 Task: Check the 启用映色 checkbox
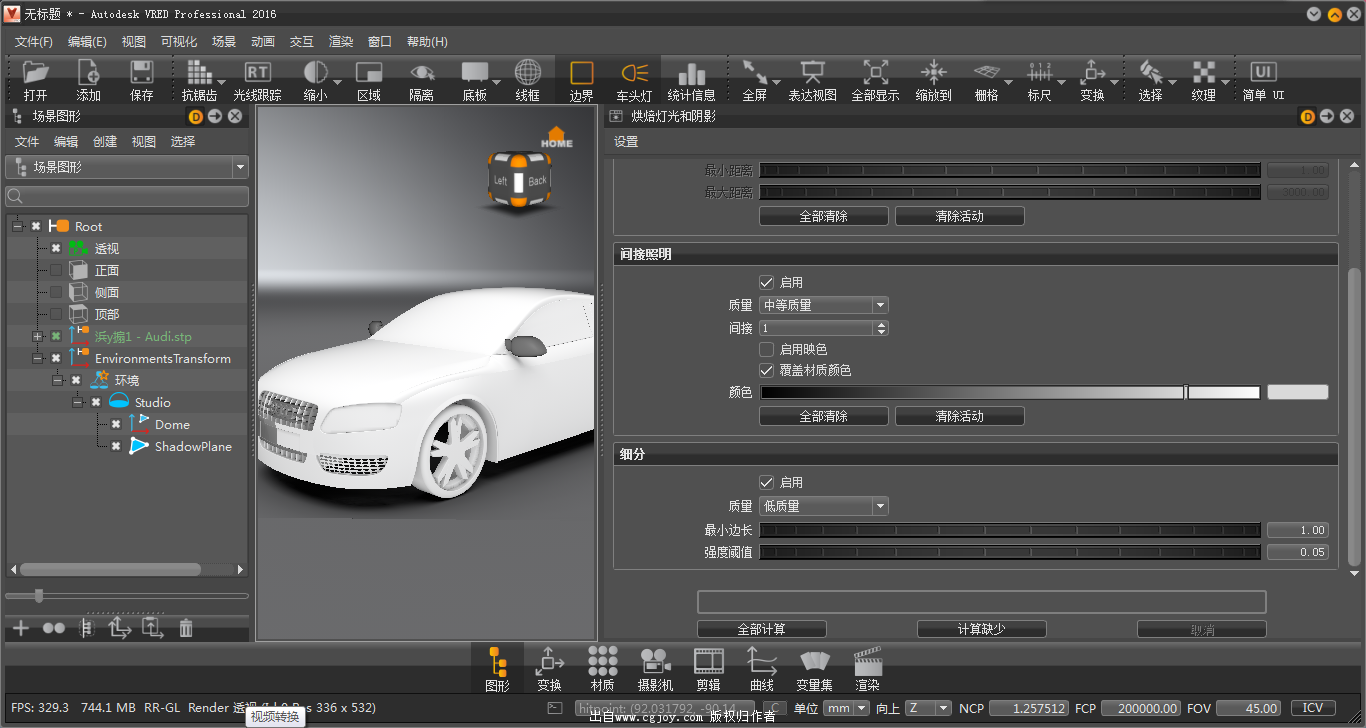coord(766,349)
